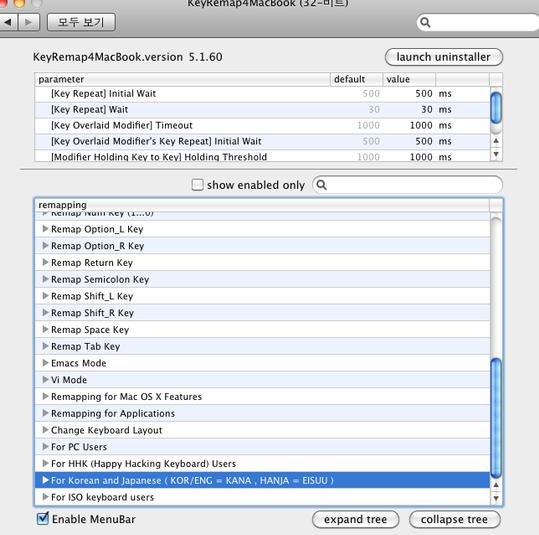Expand For ISO keyboard users

pos(45,497)
